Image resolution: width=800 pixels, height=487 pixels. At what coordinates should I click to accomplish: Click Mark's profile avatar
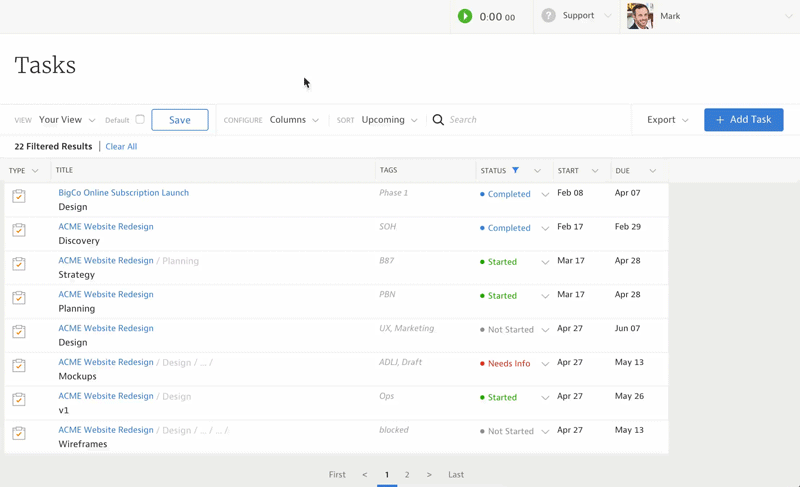pos(640,16)
